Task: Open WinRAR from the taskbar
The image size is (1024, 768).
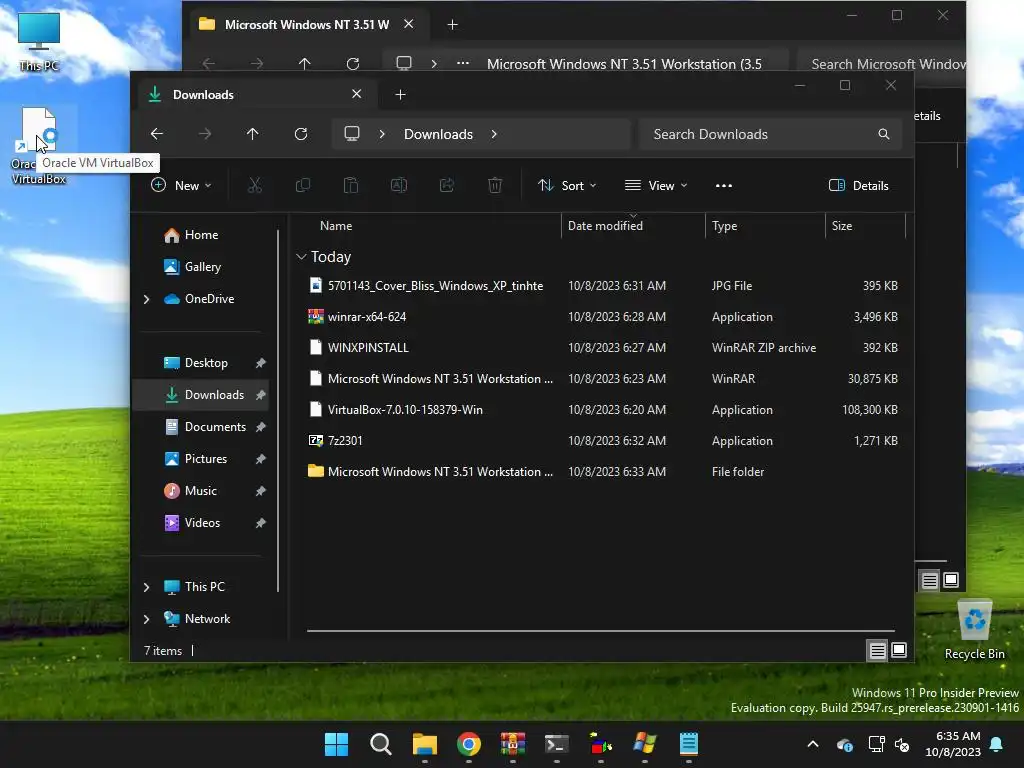Action: coord(513,744)
